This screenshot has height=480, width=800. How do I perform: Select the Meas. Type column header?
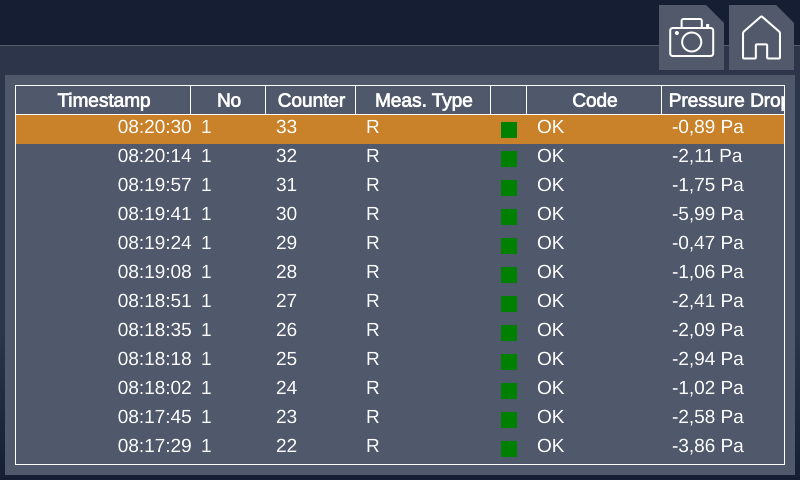[x=423, y=100]
